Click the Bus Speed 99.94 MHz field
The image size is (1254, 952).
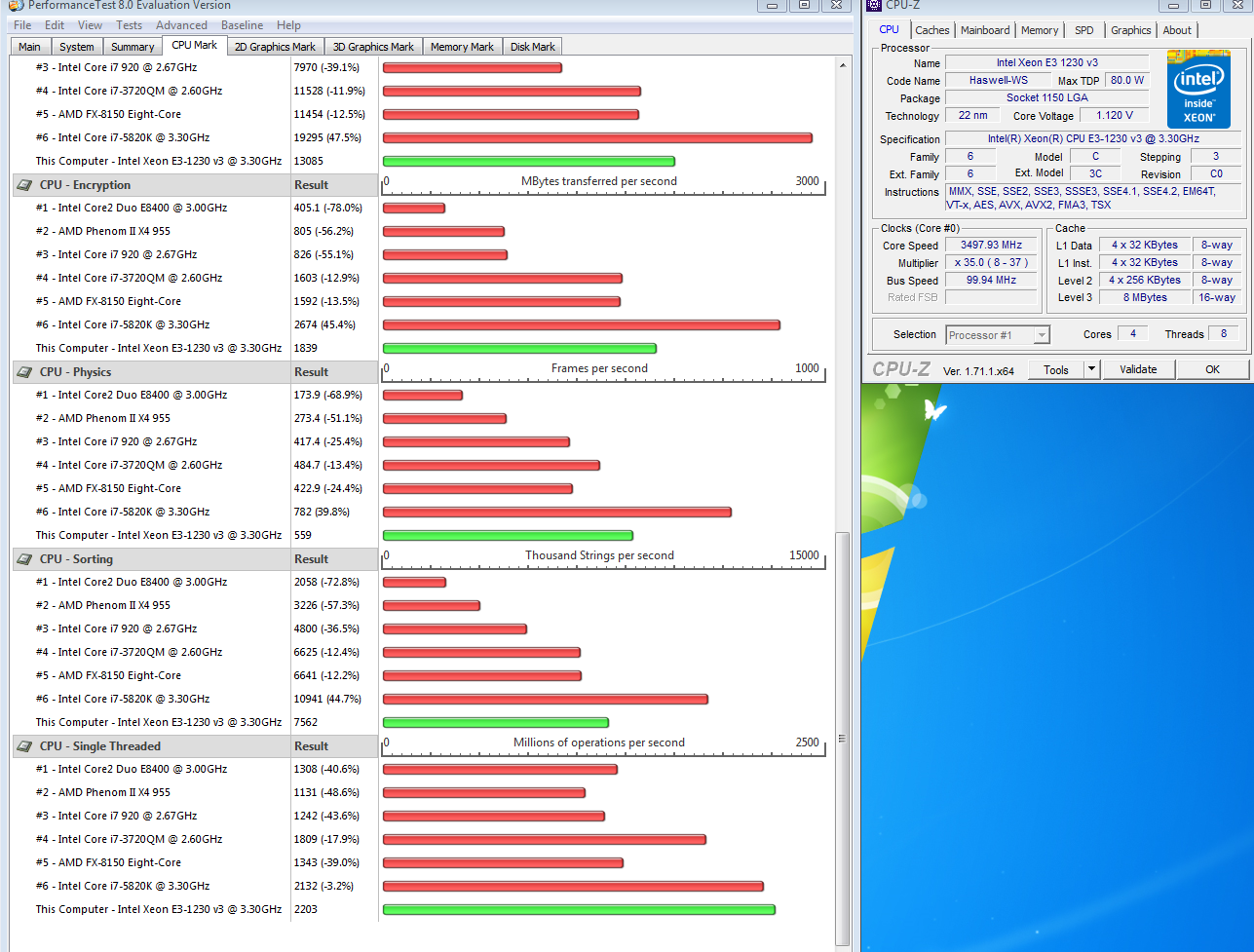click(x=992, y=281)
